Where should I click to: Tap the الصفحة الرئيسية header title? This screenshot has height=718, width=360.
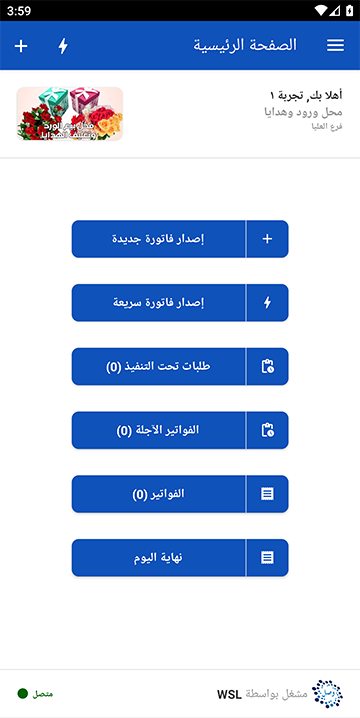point(245,45)
